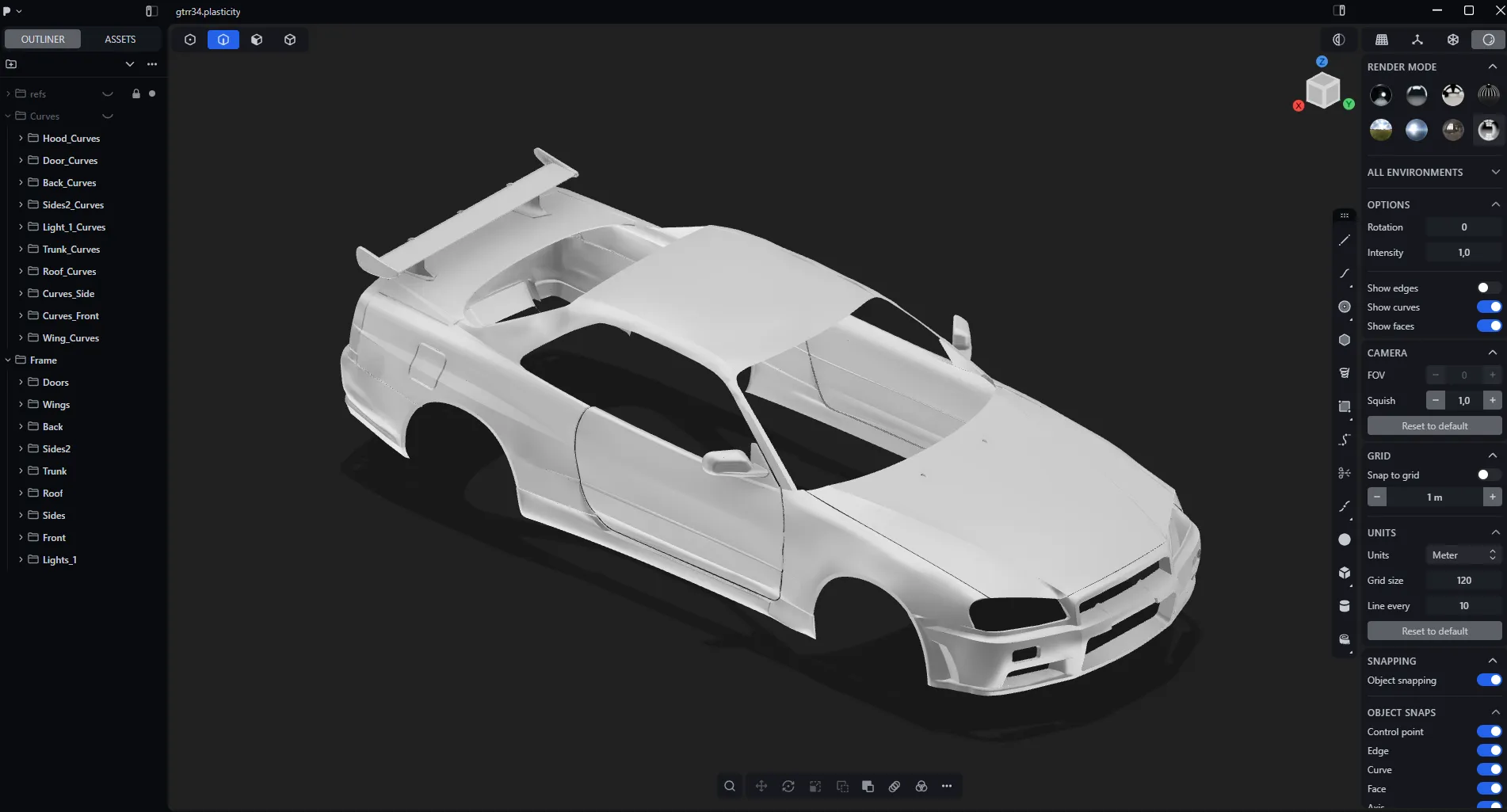1507x812 pixels.
Task: Click the half-circle x-ray icon at top right
Action: click(1339, 40)
